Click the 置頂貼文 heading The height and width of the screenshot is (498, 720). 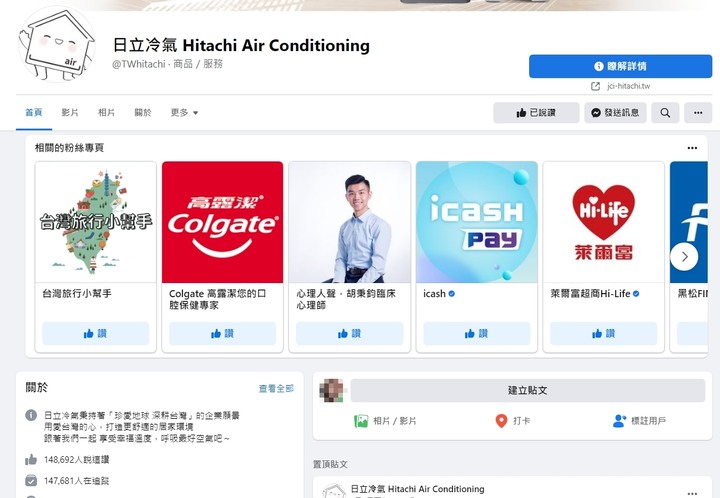pos(330,464)
